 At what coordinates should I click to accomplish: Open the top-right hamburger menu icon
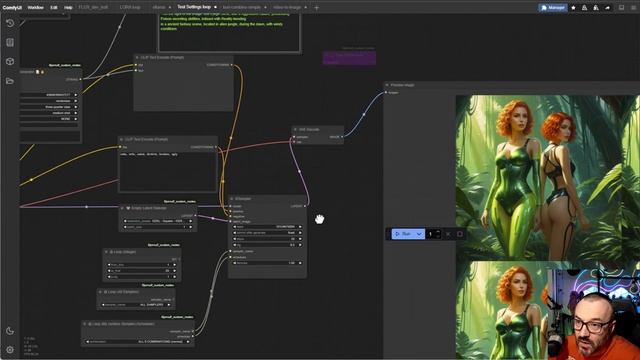coord(633,7)
